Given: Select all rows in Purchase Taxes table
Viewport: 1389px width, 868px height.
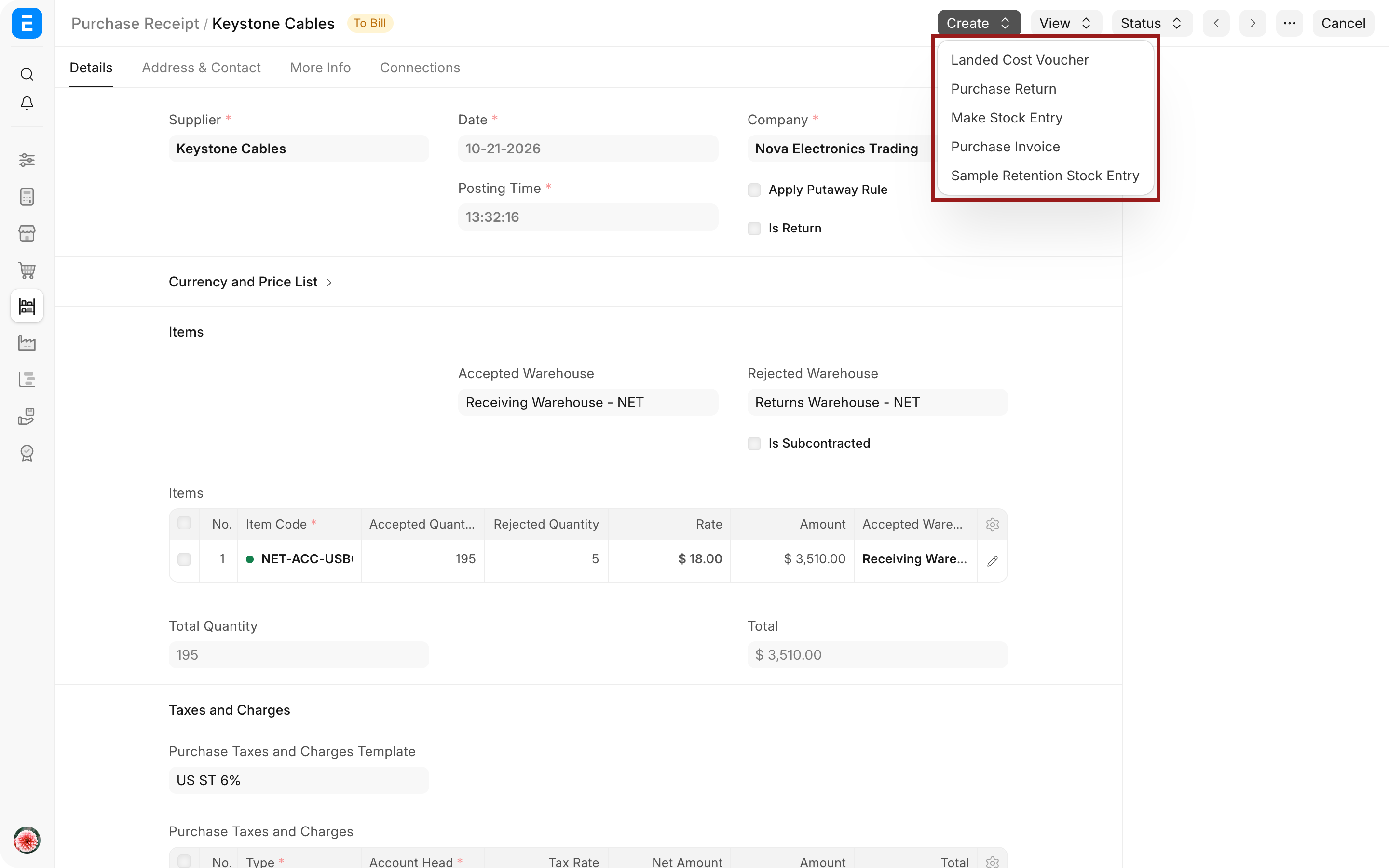Looking at the screenshot, I should (184, 861).
